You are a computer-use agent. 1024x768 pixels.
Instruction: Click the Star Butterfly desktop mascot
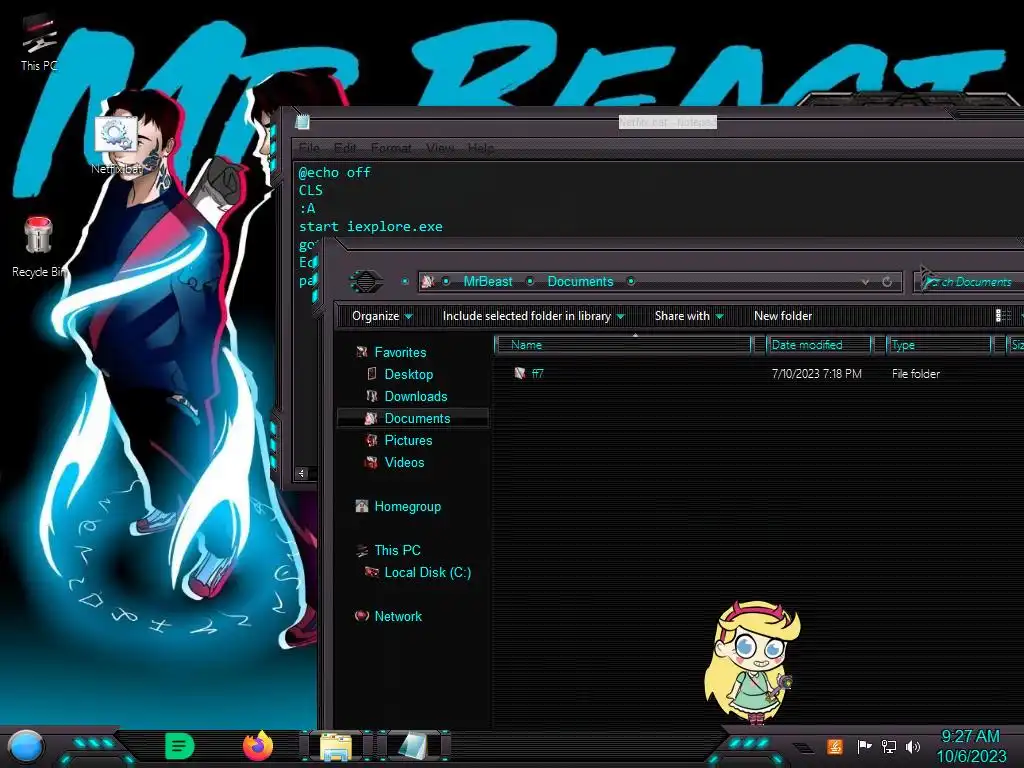point(752,662)
